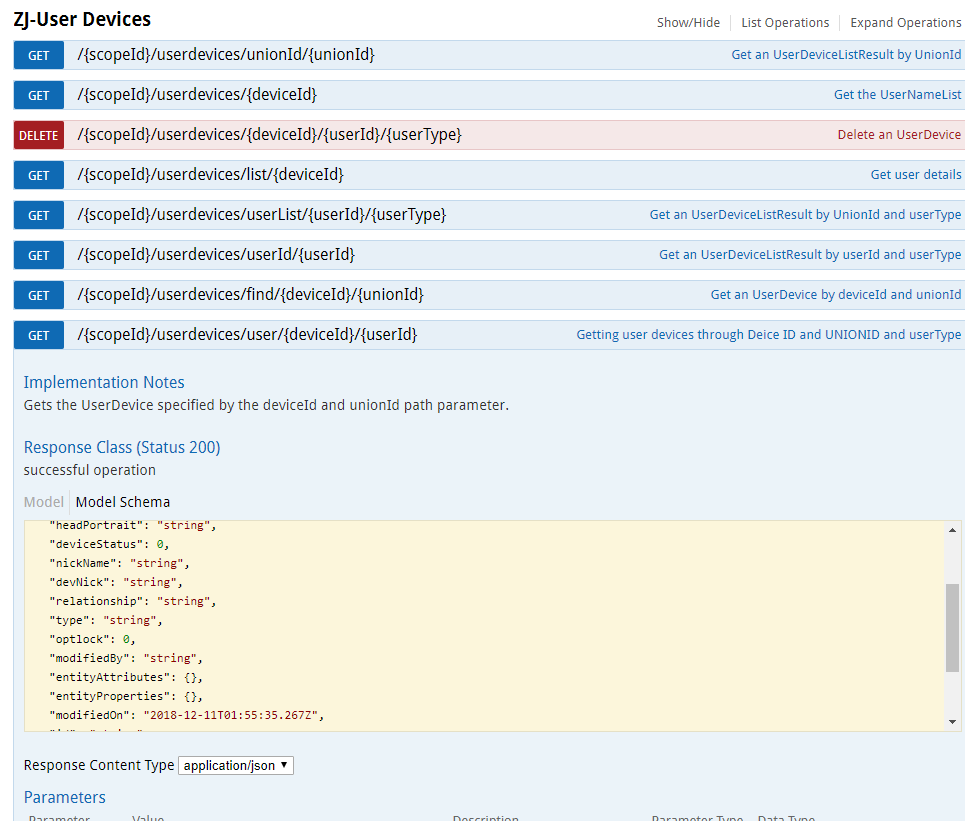Click the model schema scrollbar thumb
Viewport: 965px width, 821px height.
point(952,628)
